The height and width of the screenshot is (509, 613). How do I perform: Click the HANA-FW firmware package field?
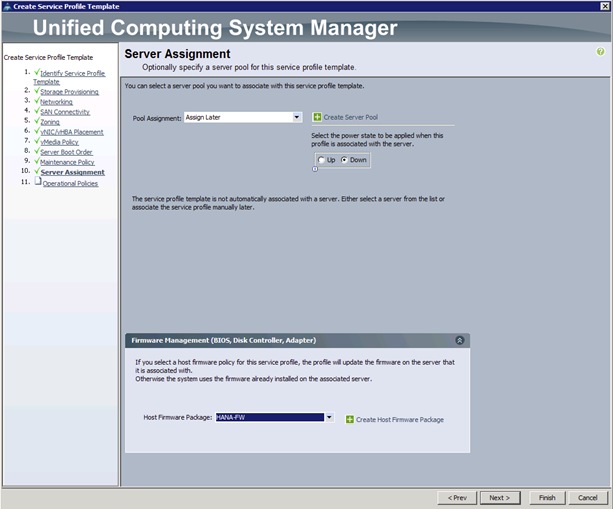coord(270,417)
